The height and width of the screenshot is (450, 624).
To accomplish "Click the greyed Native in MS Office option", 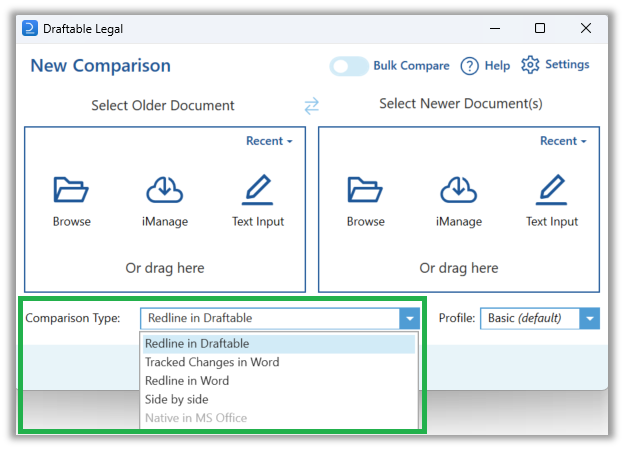I will point(279,418).
